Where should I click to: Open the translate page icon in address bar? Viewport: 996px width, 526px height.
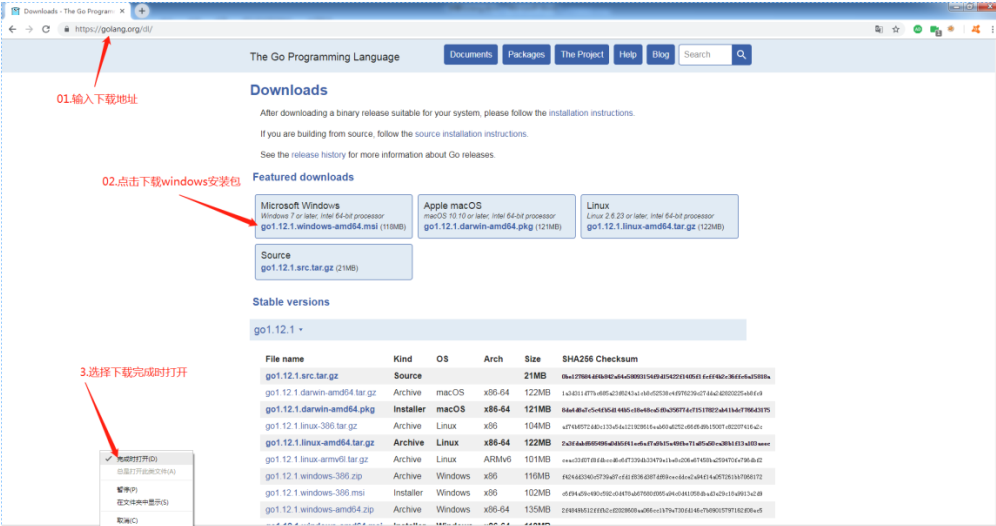point(878,29)
